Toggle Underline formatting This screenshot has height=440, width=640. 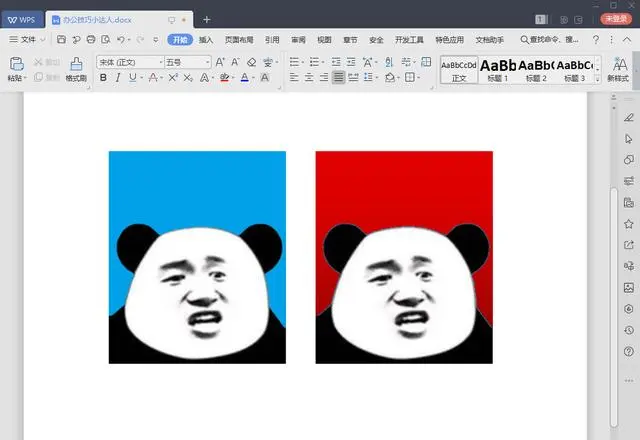click(133, 77)
